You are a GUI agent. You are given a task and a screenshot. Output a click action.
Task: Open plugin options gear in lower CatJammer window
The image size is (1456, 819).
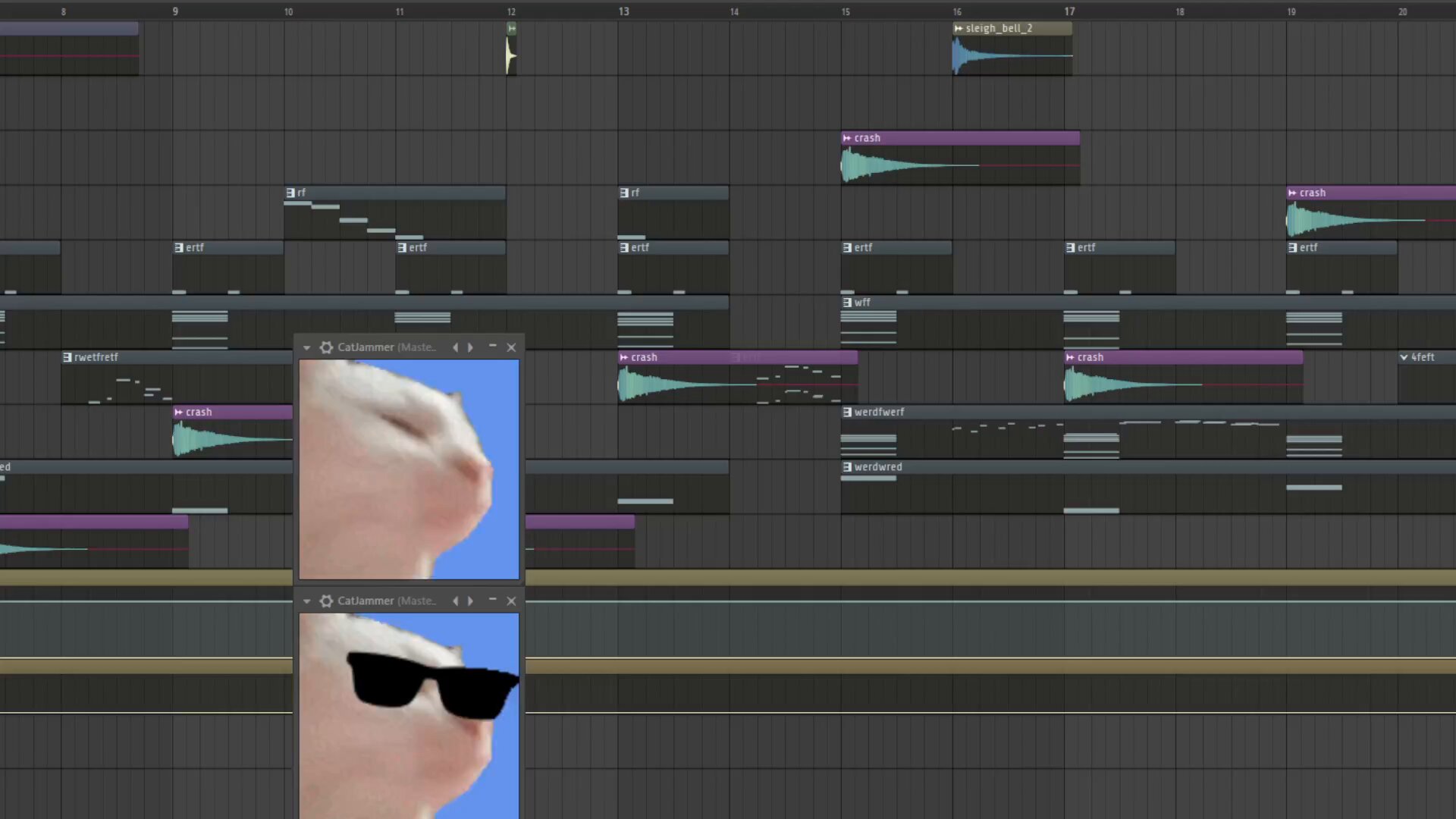[326, 601]
